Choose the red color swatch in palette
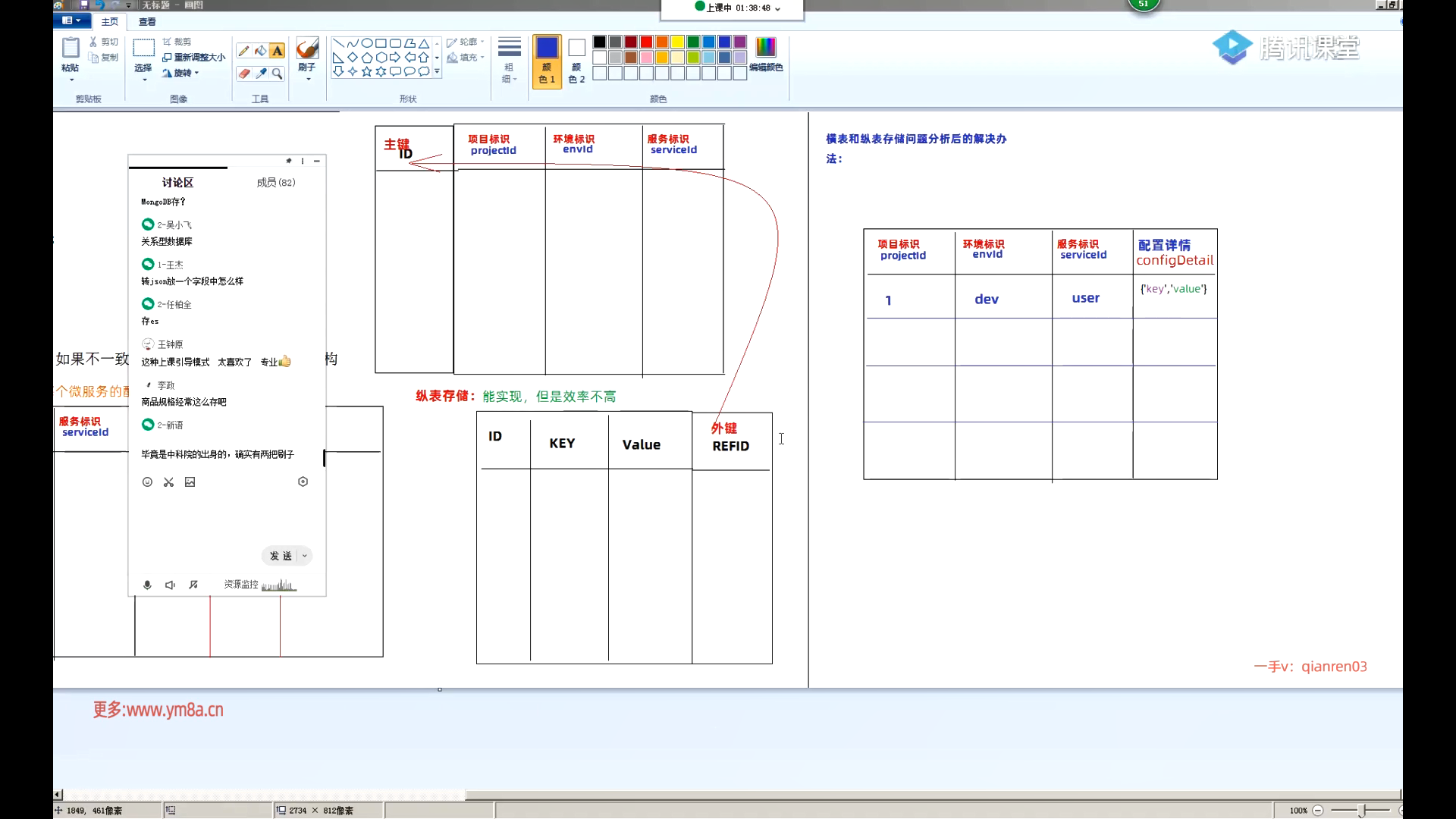Screen dimensions: 1456x819 click(646, 42)
